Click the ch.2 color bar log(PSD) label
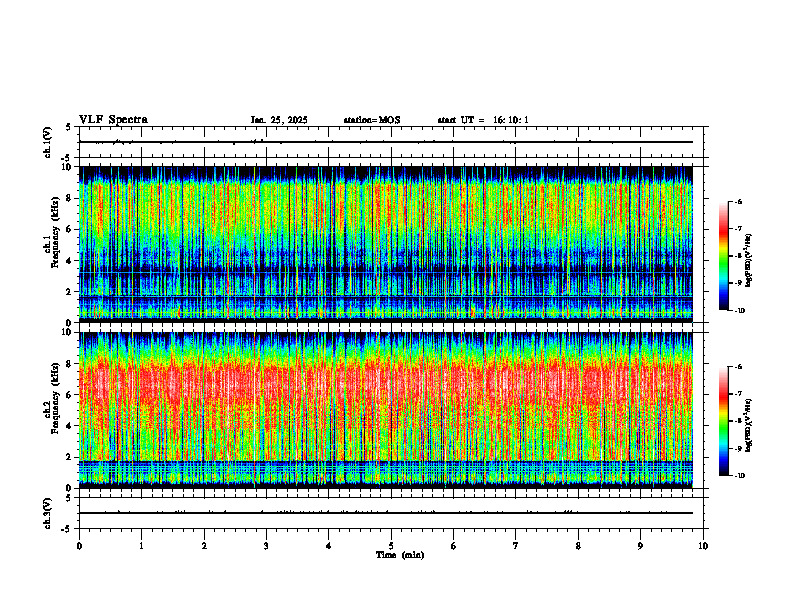This screenshot has height=612, width=792. click(748, 425)
